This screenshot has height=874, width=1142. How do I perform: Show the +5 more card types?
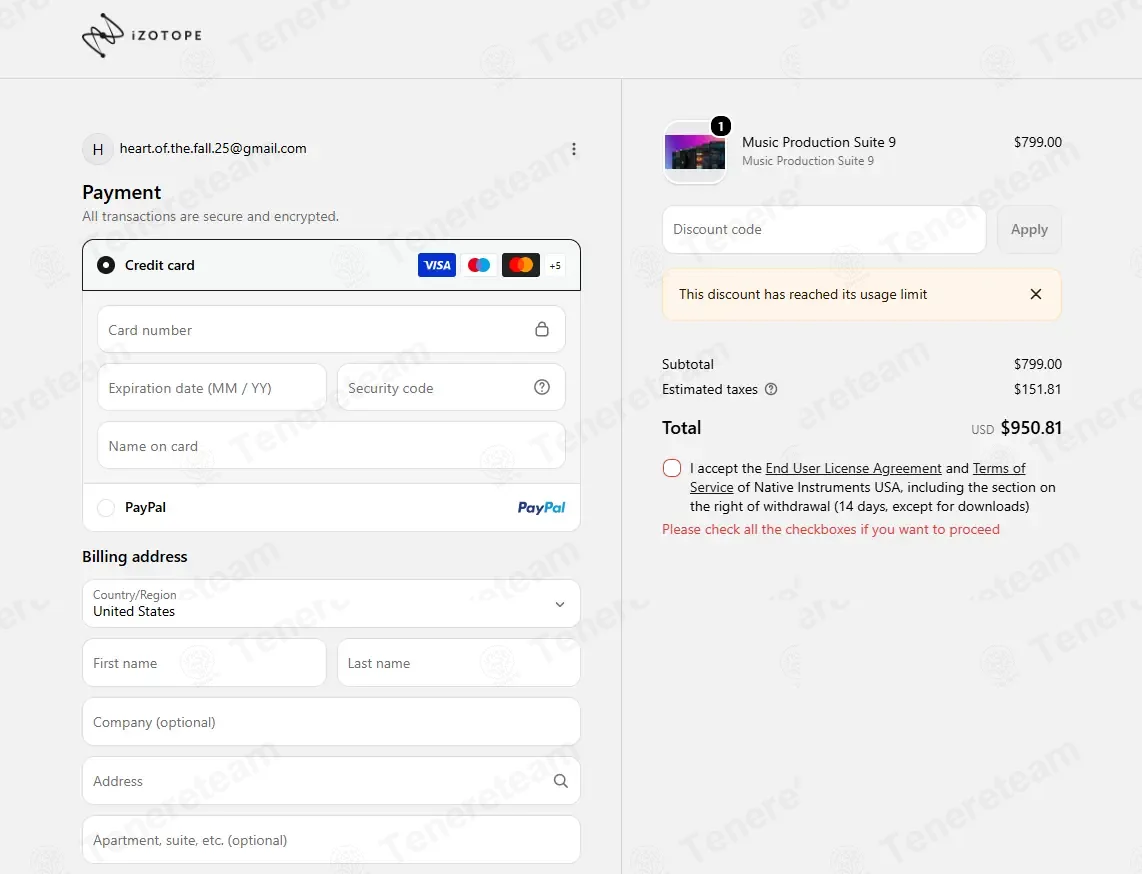click(x=555, y=266)
